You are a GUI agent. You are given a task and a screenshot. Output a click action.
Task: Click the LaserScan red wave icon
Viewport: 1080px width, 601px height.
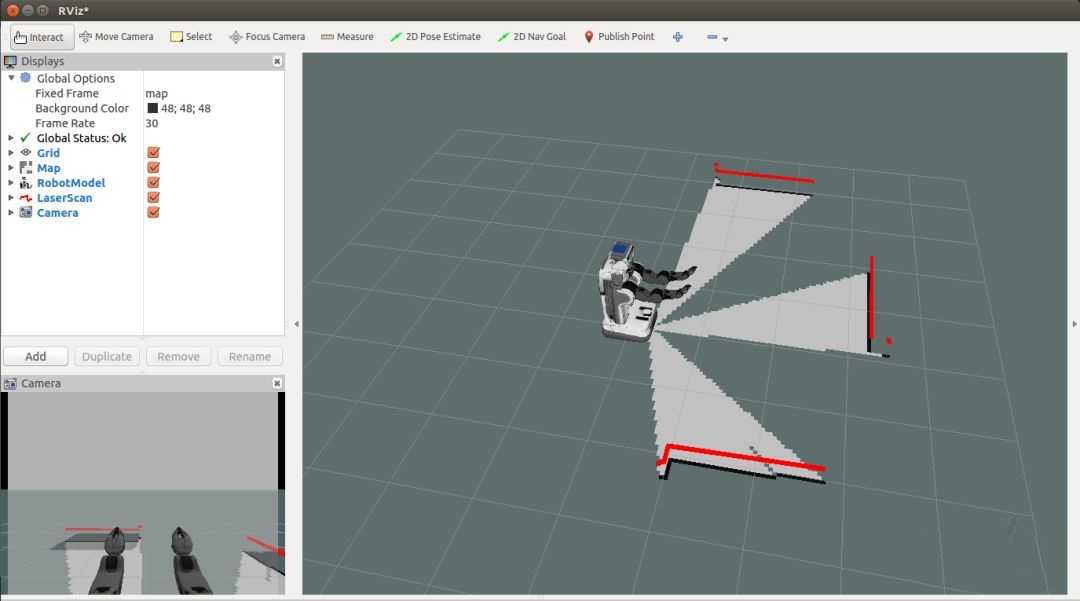point(25,198)
